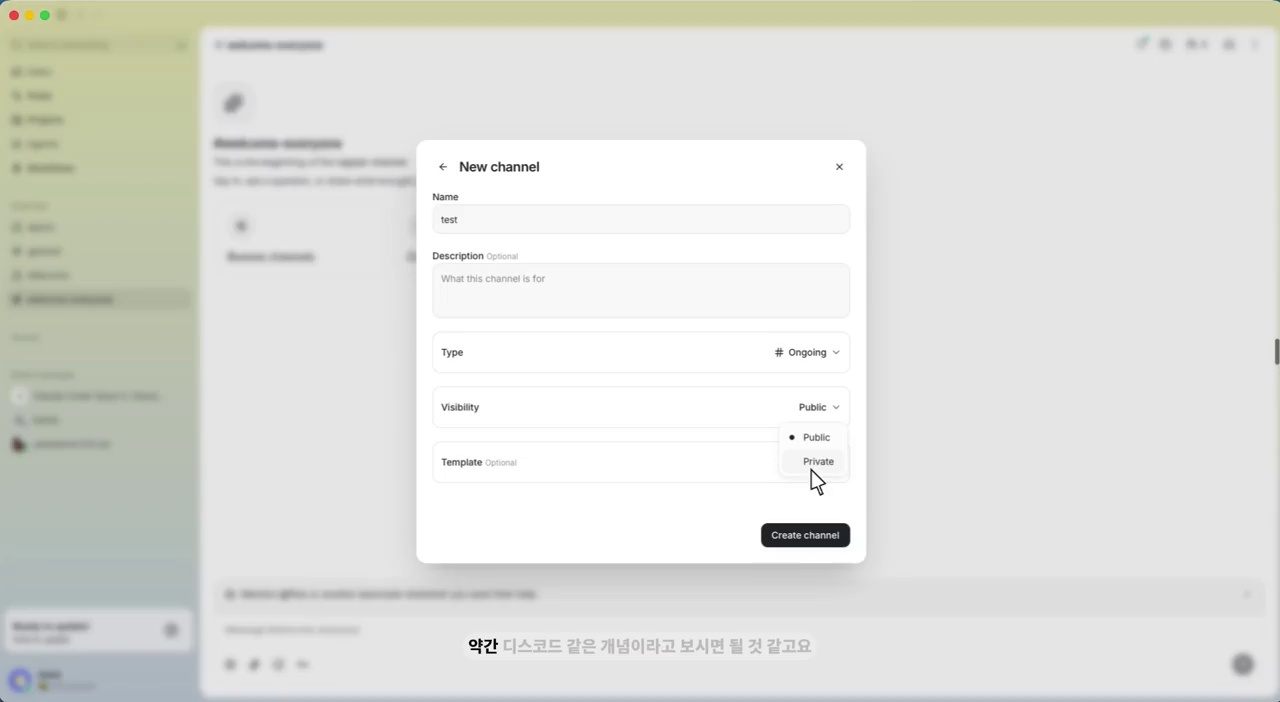Click the Create channel button
Viewport: 1280px width, 702px height.
click(x=805, y=535)
